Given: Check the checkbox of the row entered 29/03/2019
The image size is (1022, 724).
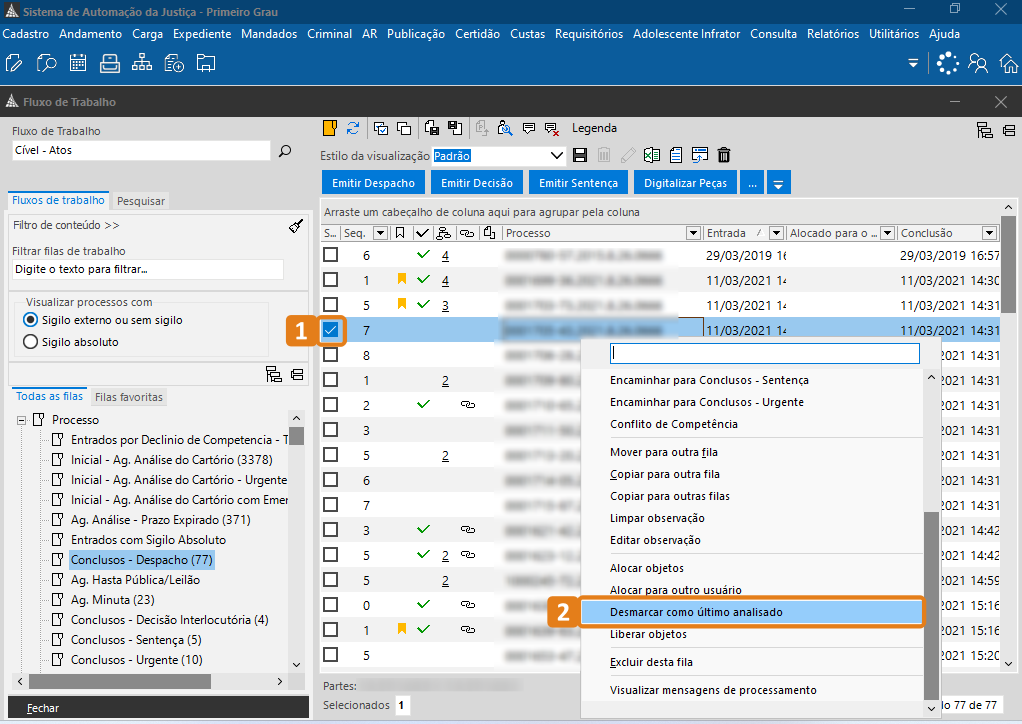Looking at the screenshot, I should tap(330, 255).
